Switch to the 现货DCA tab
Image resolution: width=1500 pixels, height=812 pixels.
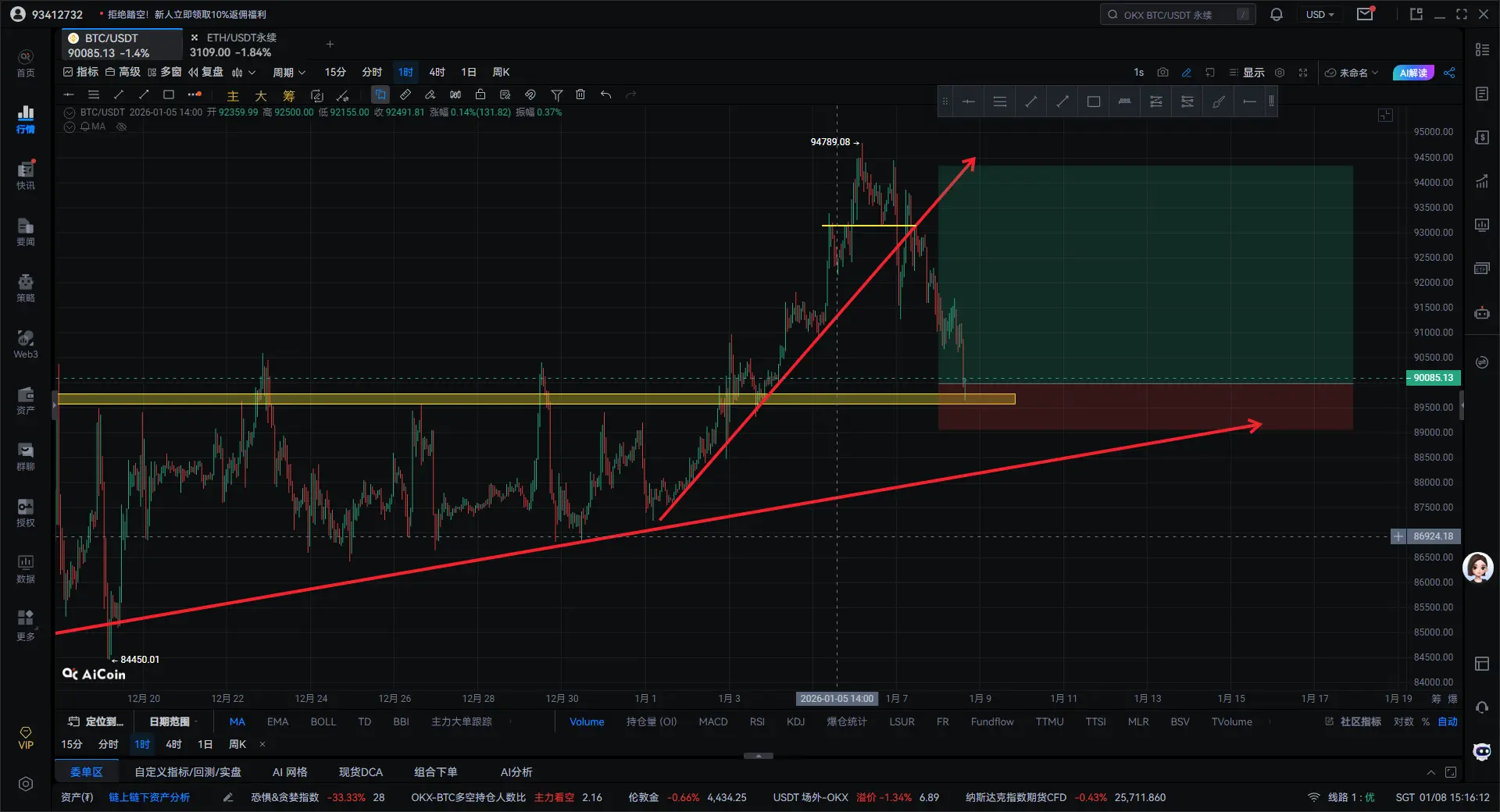pyautogui.click(x=361, y=772)
